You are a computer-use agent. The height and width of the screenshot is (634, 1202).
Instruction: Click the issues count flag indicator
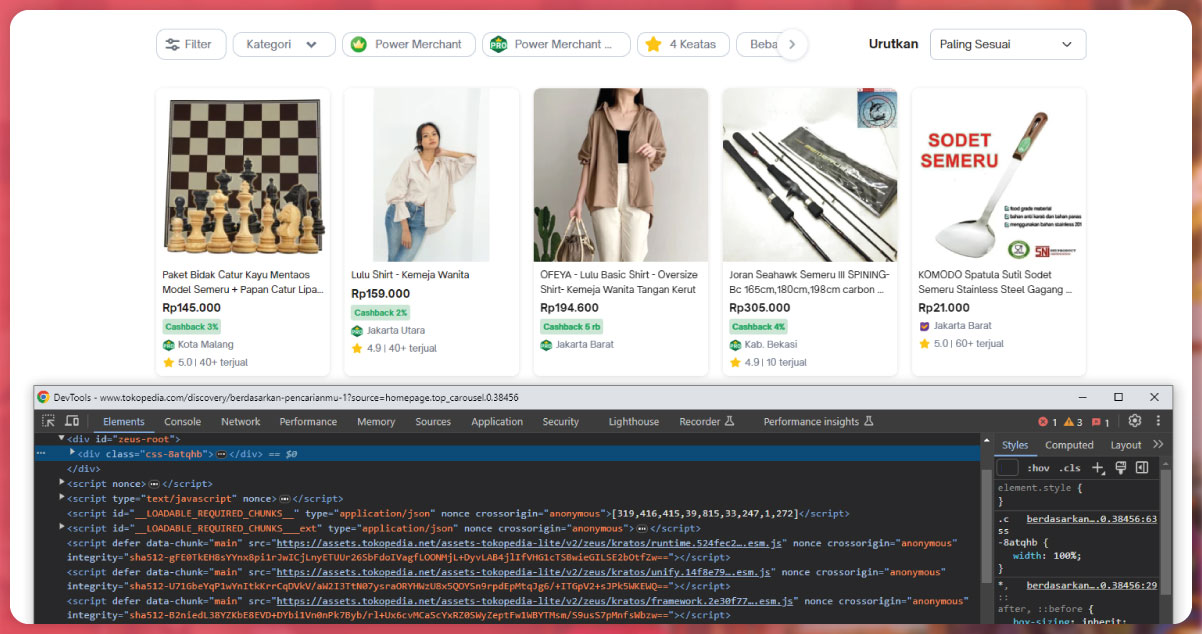click(x=1101, y=422)
